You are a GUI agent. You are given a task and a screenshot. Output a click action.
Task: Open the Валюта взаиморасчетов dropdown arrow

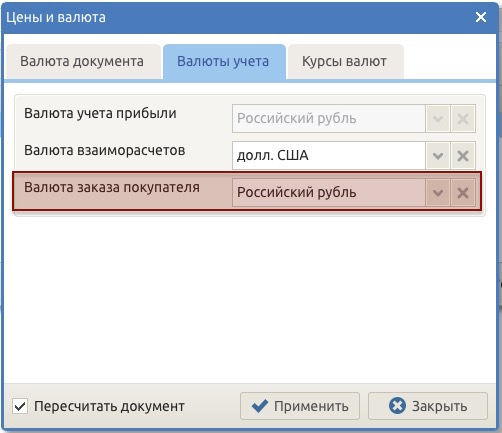438,156
